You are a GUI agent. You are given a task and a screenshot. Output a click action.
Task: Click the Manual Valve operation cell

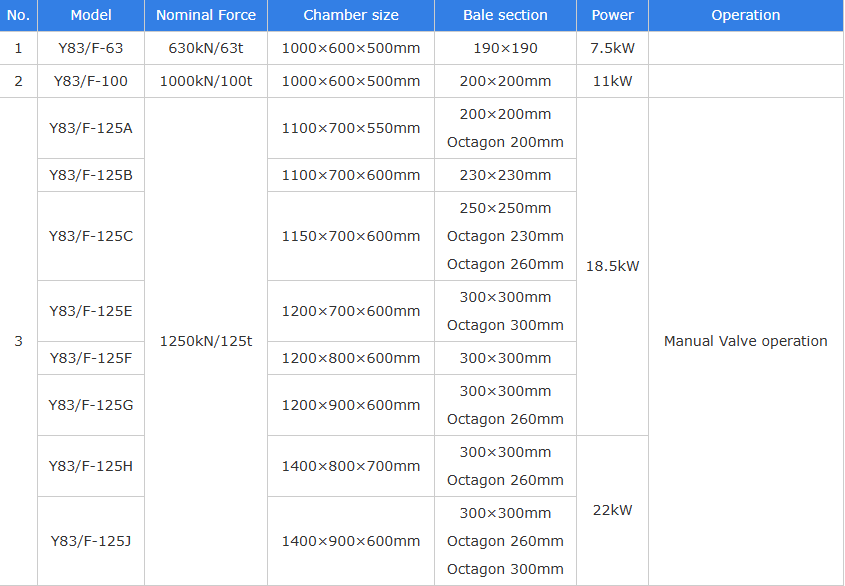click(746, 341)
